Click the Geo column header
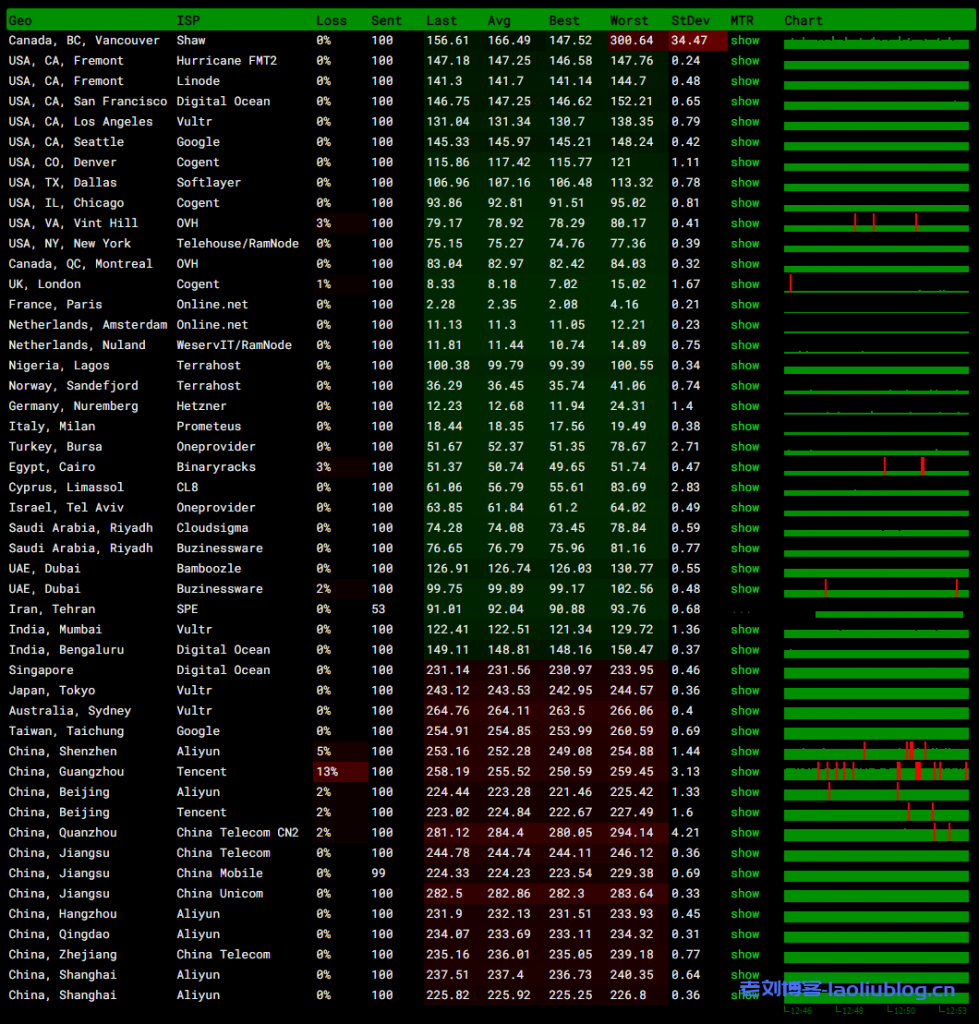 pos(20,20)
